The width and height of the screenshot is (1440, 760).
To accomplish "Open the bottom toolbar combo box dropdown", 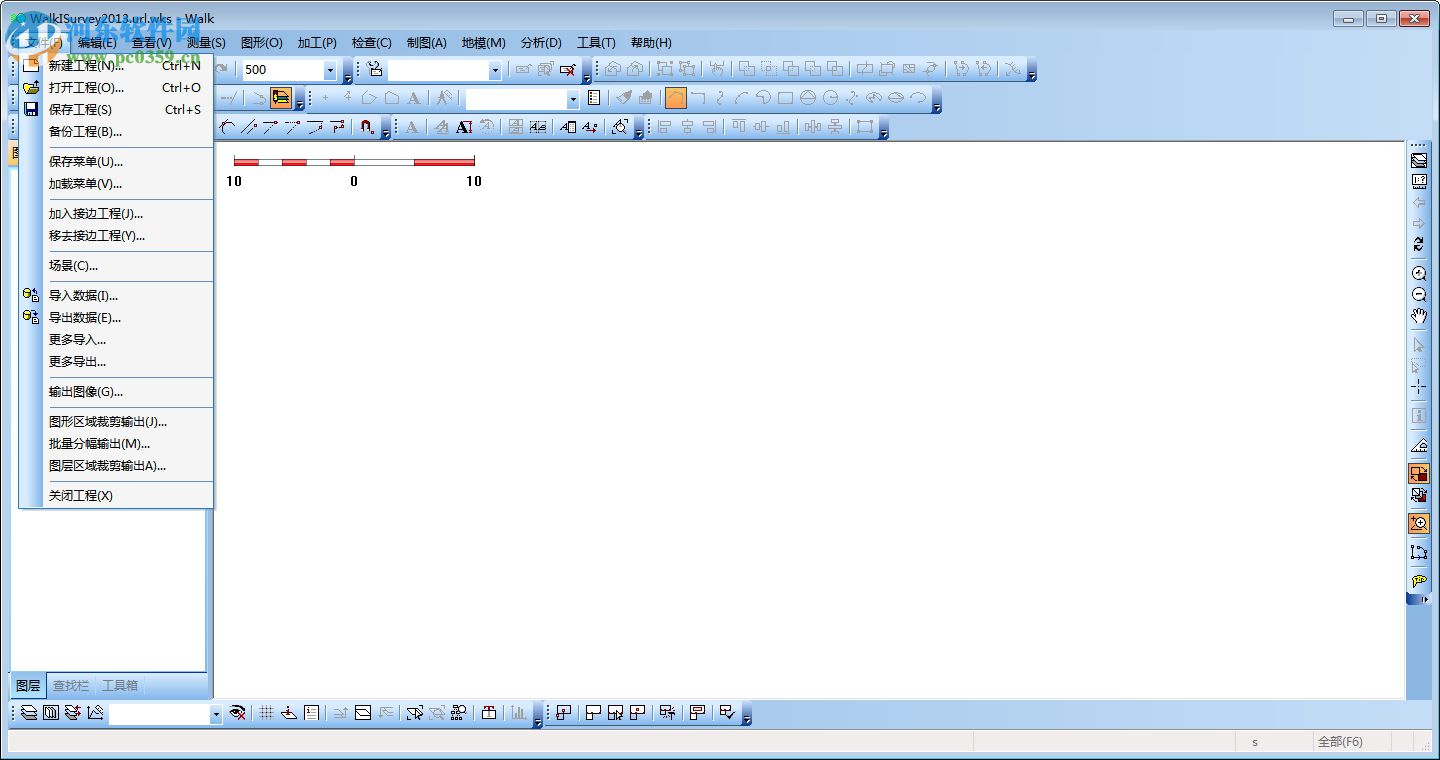I will click(x=215, y=714).
